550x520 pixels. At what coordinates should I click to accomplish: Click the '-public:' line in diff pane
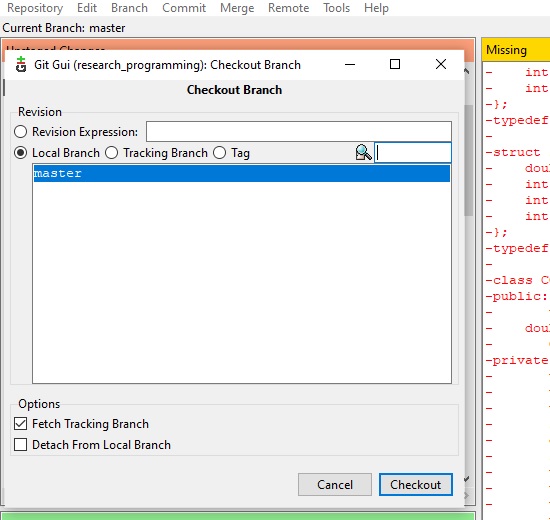[x=517, y=296]
